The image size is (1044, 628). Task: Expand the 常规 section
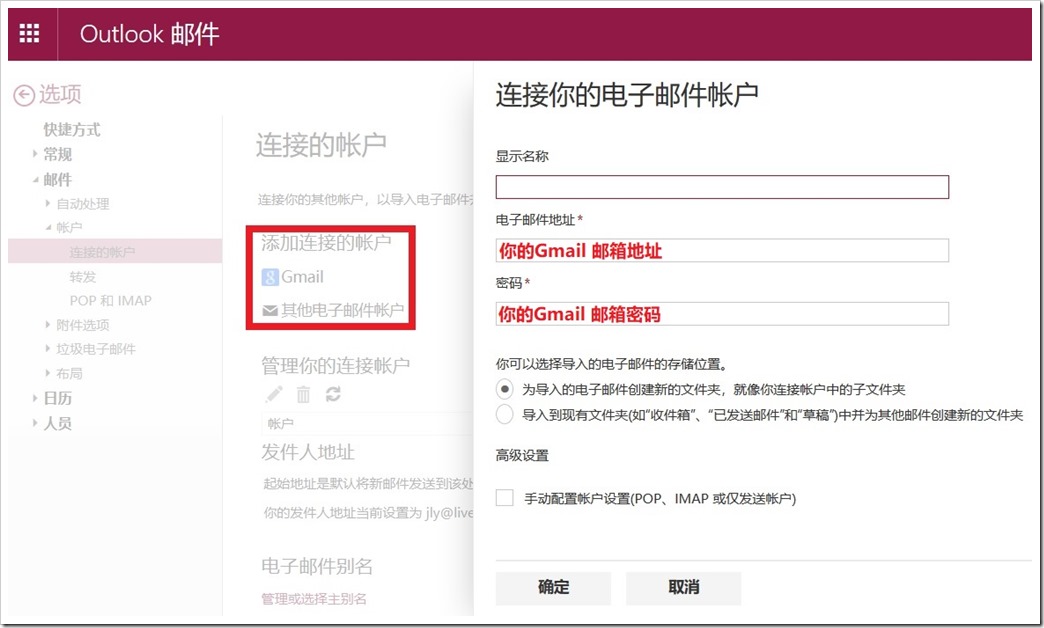point(35,154)
